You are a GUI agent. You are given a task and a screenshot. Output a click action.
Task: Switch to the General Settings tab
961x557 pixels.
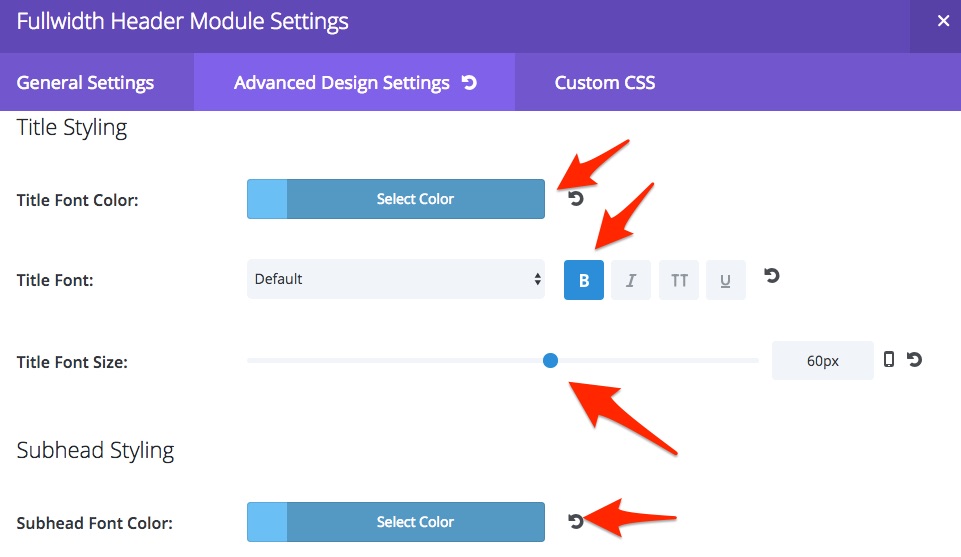[x=85, y=83]
